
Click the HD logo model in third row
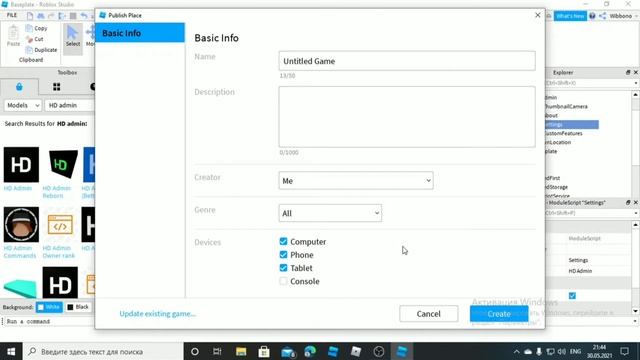coord(60,282)
